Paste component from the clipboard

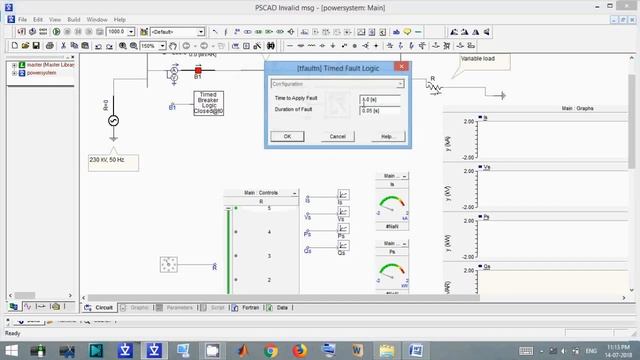tap(85, 46)
